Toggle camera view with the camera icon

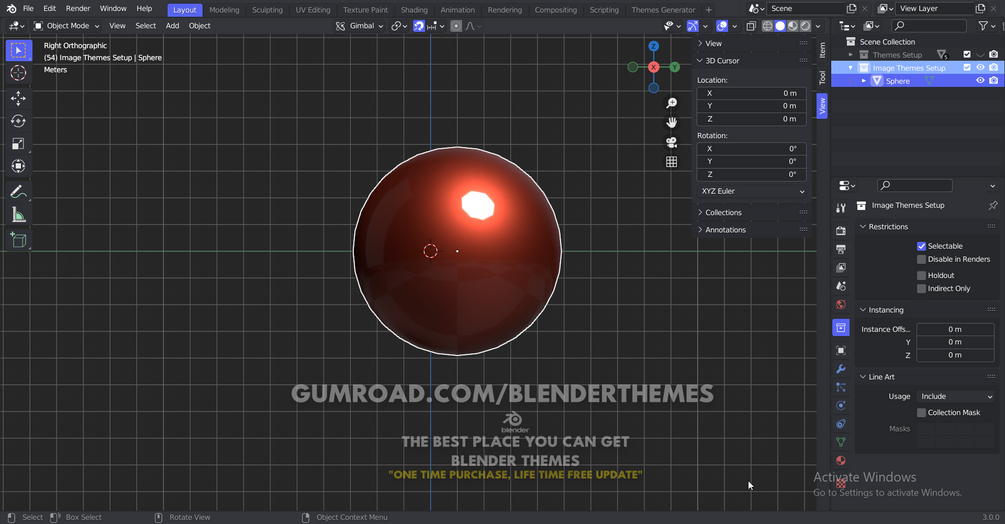pyautogui.click(x=671, y=142)
